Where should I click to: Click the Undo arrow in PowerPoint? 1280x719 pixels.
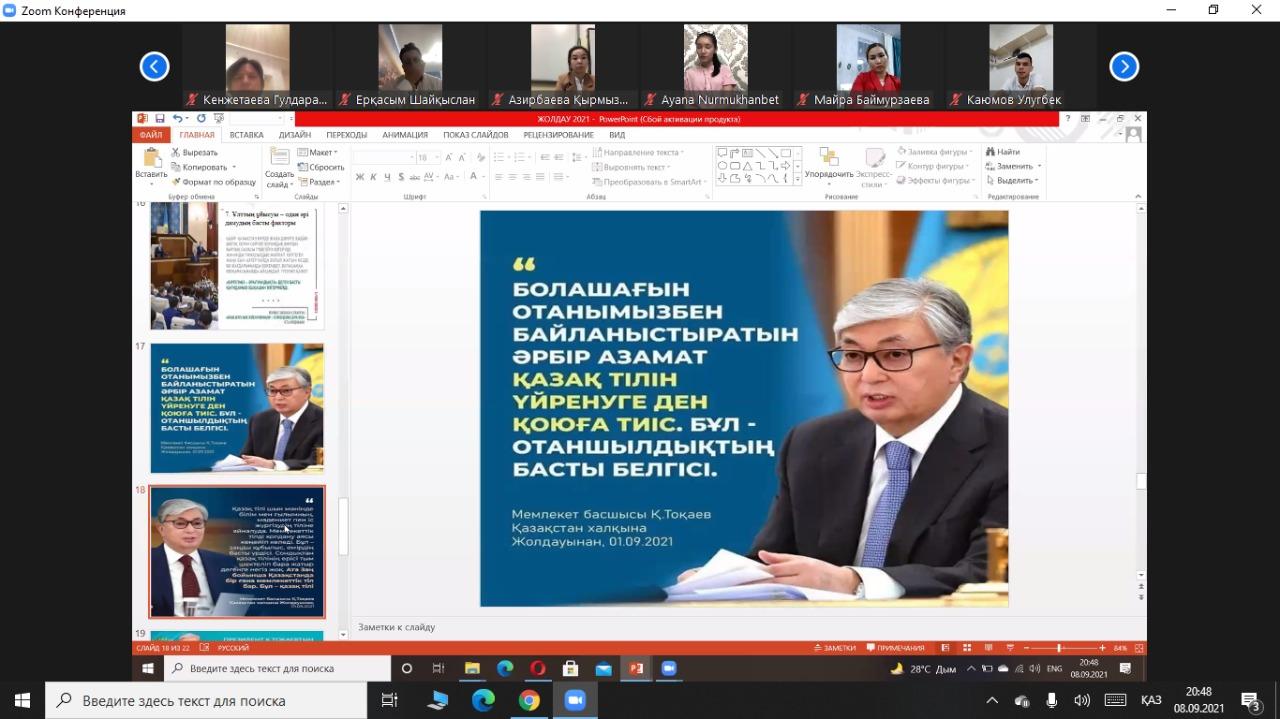(x=178, y=119)
